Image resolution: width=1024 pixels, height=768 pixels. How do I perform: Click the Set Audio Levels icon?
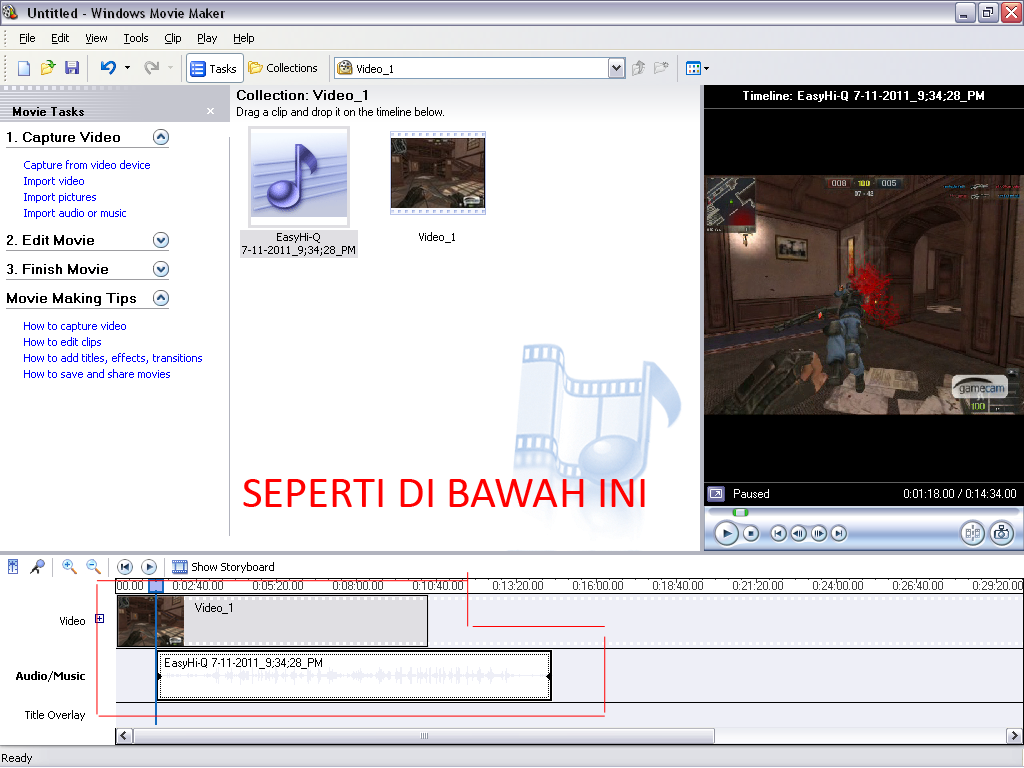[13, 566]
